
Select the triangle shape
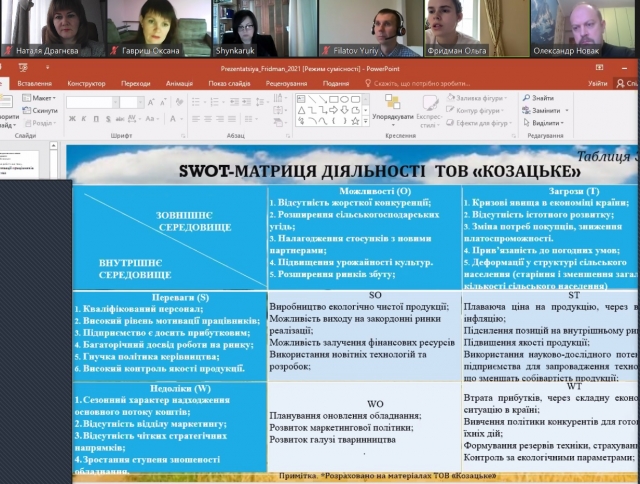click(x=301, y=110)
